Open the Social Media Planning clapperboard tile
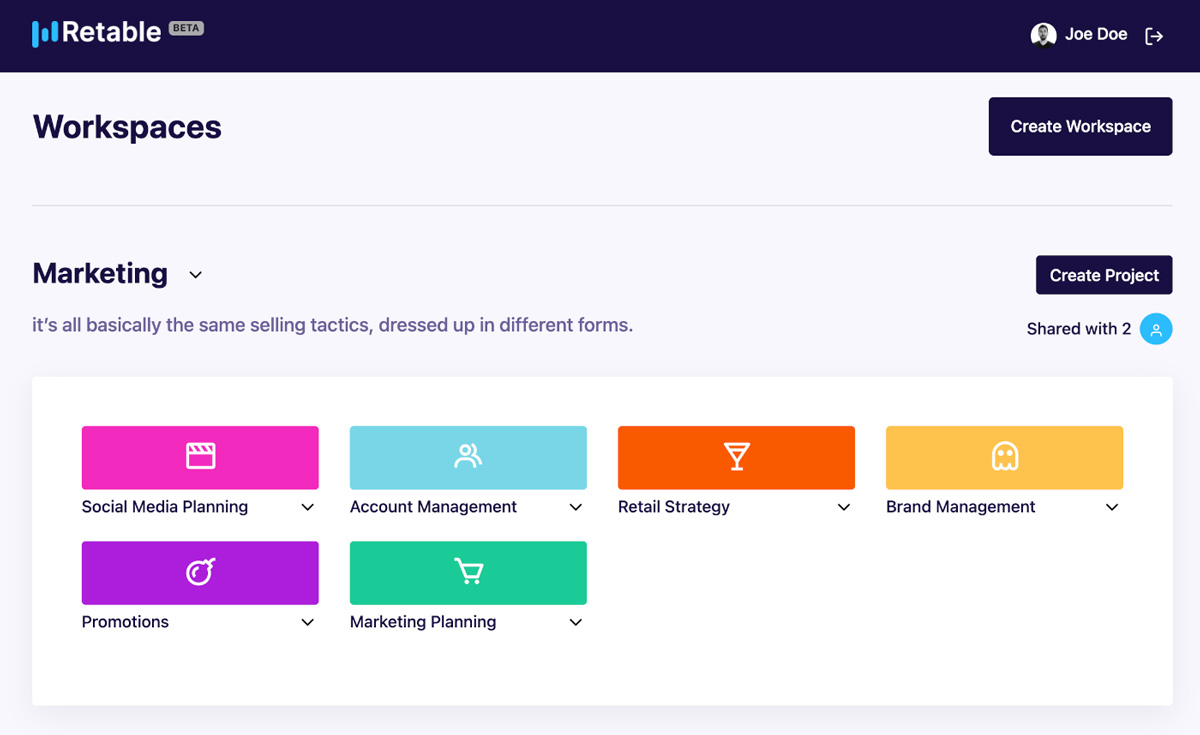1200x735 pixels. click(200, 457)
